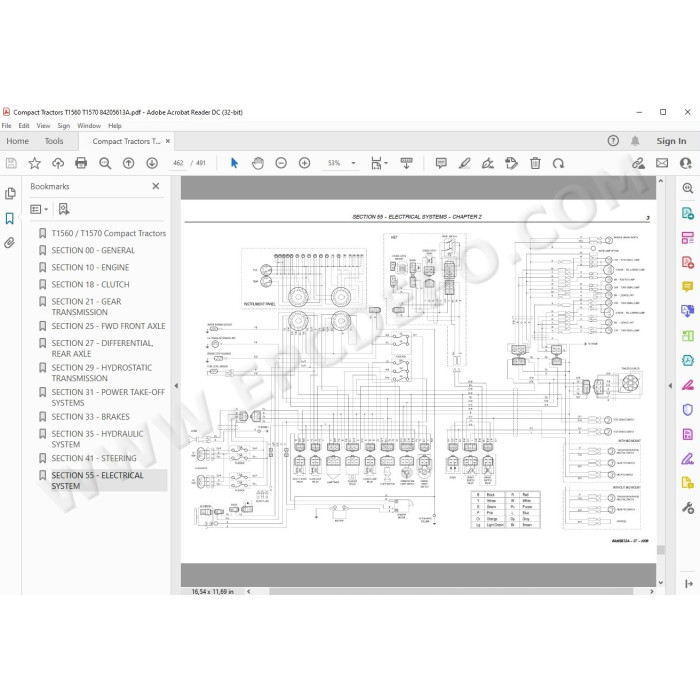Viewport: 700px width, 700px height.
Task: Switch to the Home tab
Action: 17,141
